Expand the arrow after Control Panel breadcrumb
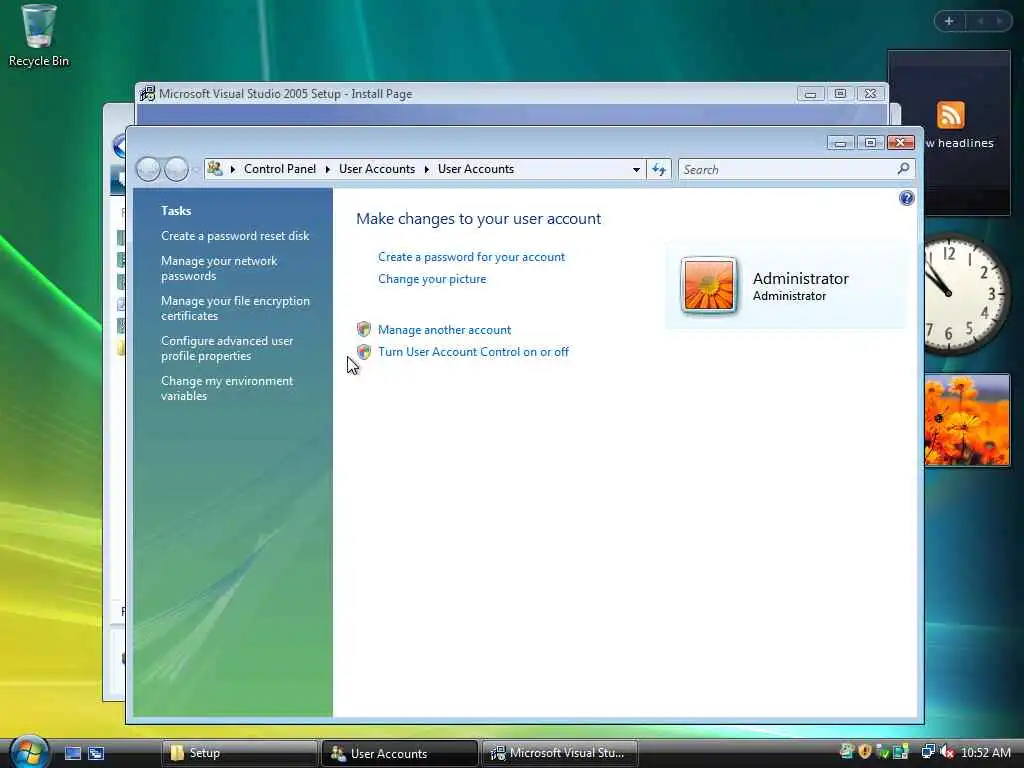Image resolution: width=1024 pixels, height=768 pixels. pos(328,169)
